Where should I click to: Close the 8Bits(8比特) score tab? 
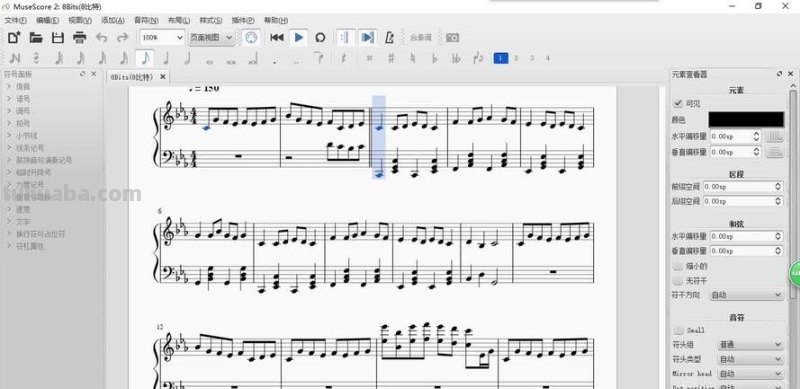click(163, 77)
